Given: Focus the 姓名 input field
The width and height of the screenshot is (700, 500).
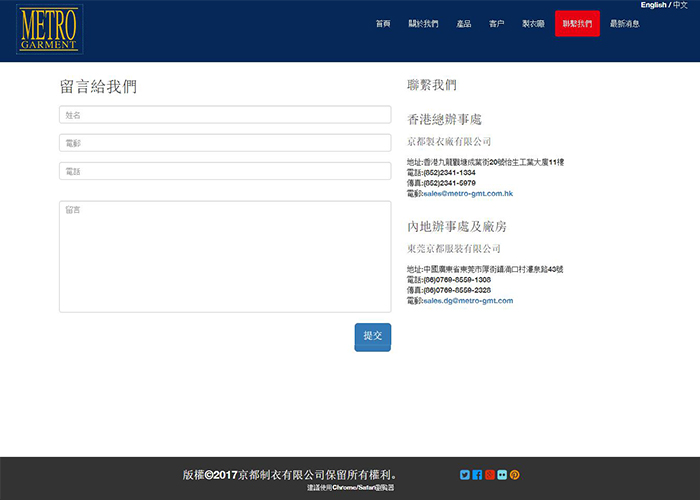Looking at the screenshot, I should point(225,115).
